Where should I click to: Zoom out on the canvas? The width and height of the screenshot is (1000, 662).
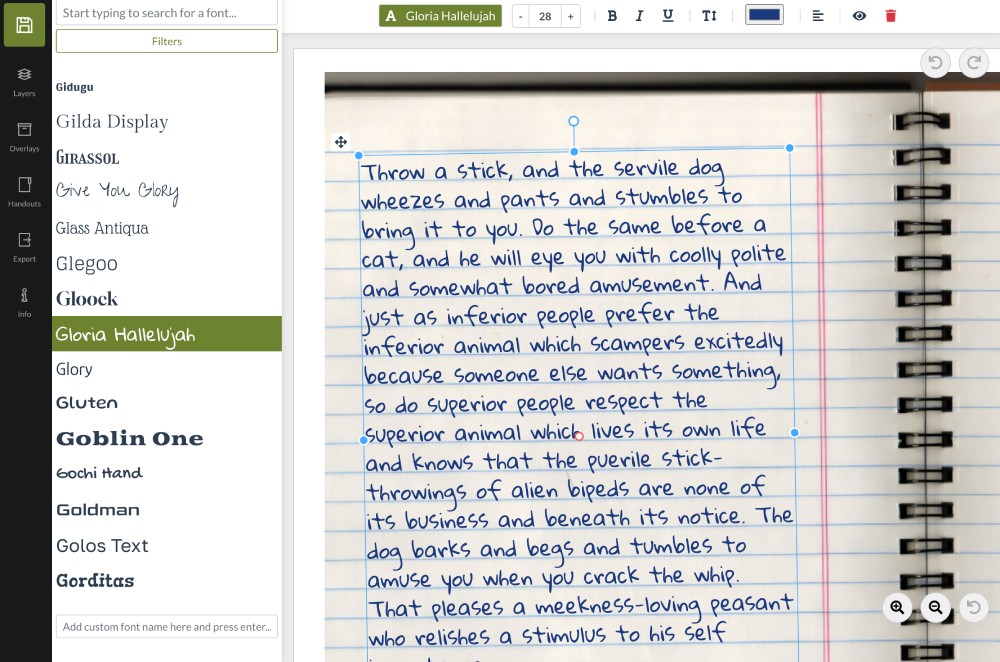(x=936, y=607)
